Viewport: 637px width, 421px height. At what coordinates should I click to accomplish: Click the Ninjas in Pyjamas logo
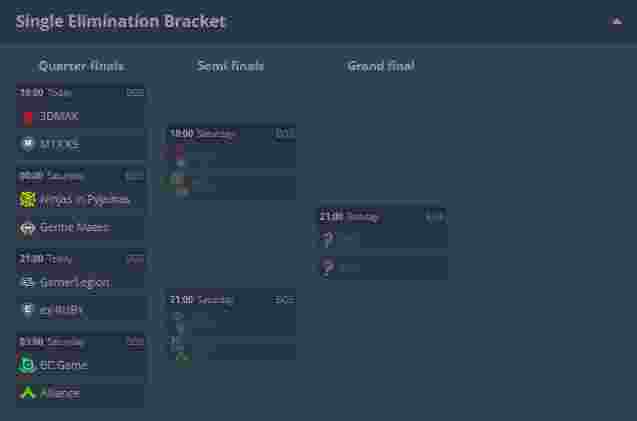[x=27, y=199]
